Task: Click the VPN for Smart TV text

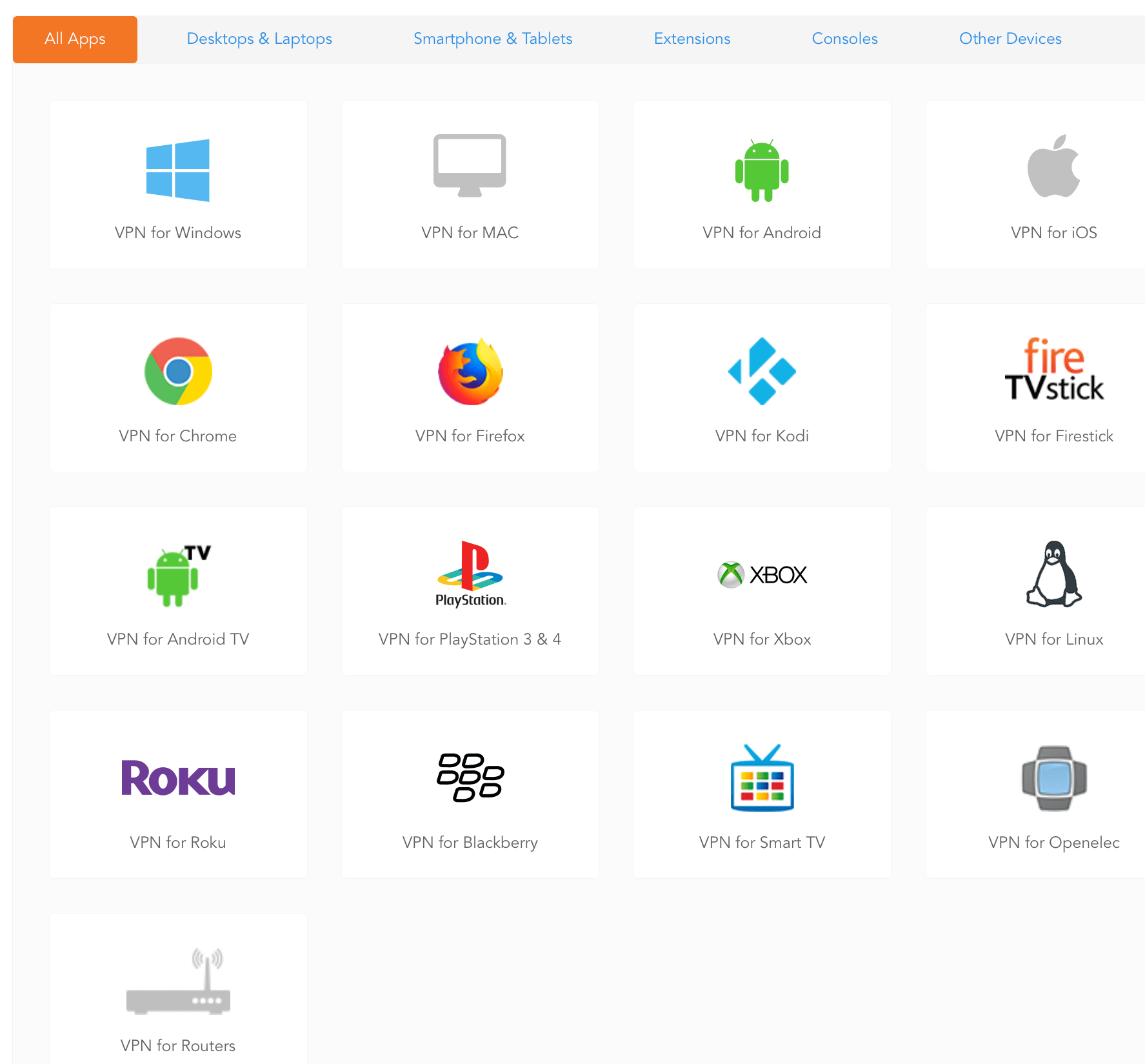Action: [x=762, y=842]
